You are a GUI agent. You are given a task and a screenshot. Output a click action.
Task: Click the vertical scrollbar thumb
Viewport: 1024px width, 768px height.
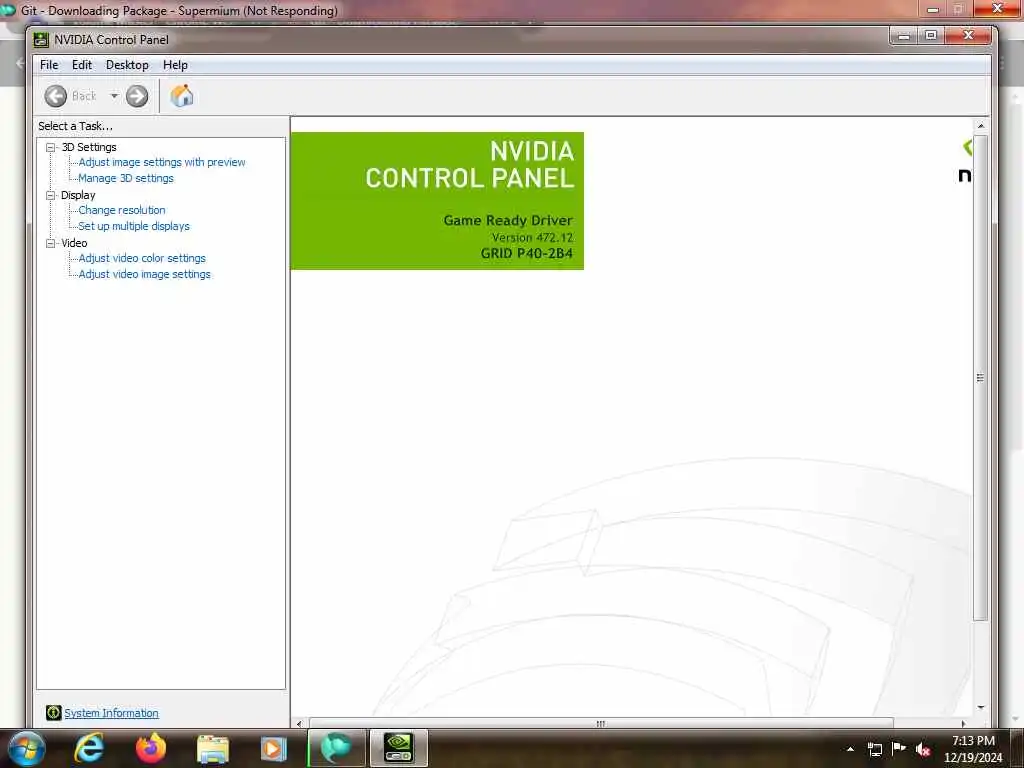click(980, 377)
